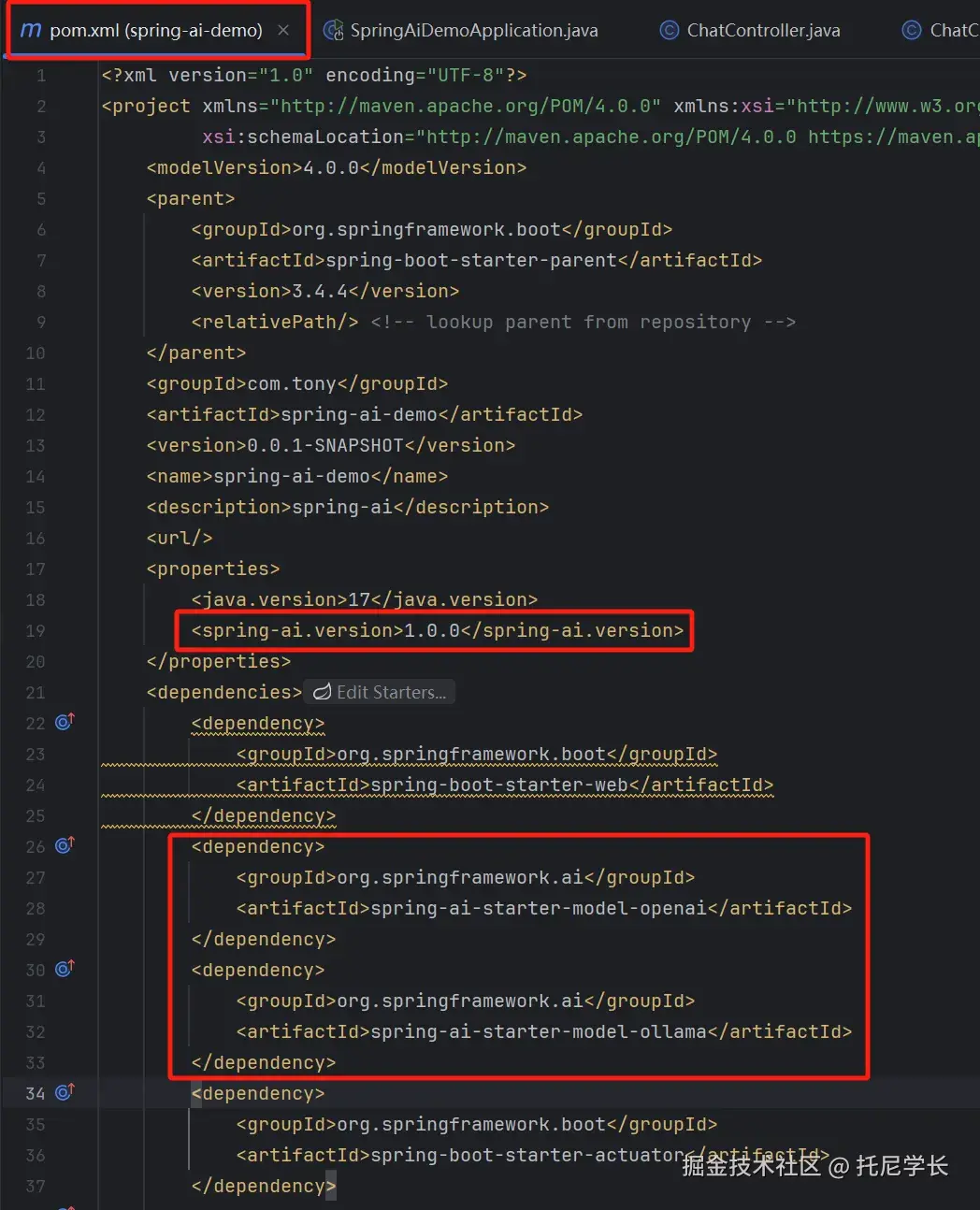Image resolution: width=980 pixels, height=1210 pixels.
Task: Click the parent version 3.4.4 text
Action: [x=320, y=291]
